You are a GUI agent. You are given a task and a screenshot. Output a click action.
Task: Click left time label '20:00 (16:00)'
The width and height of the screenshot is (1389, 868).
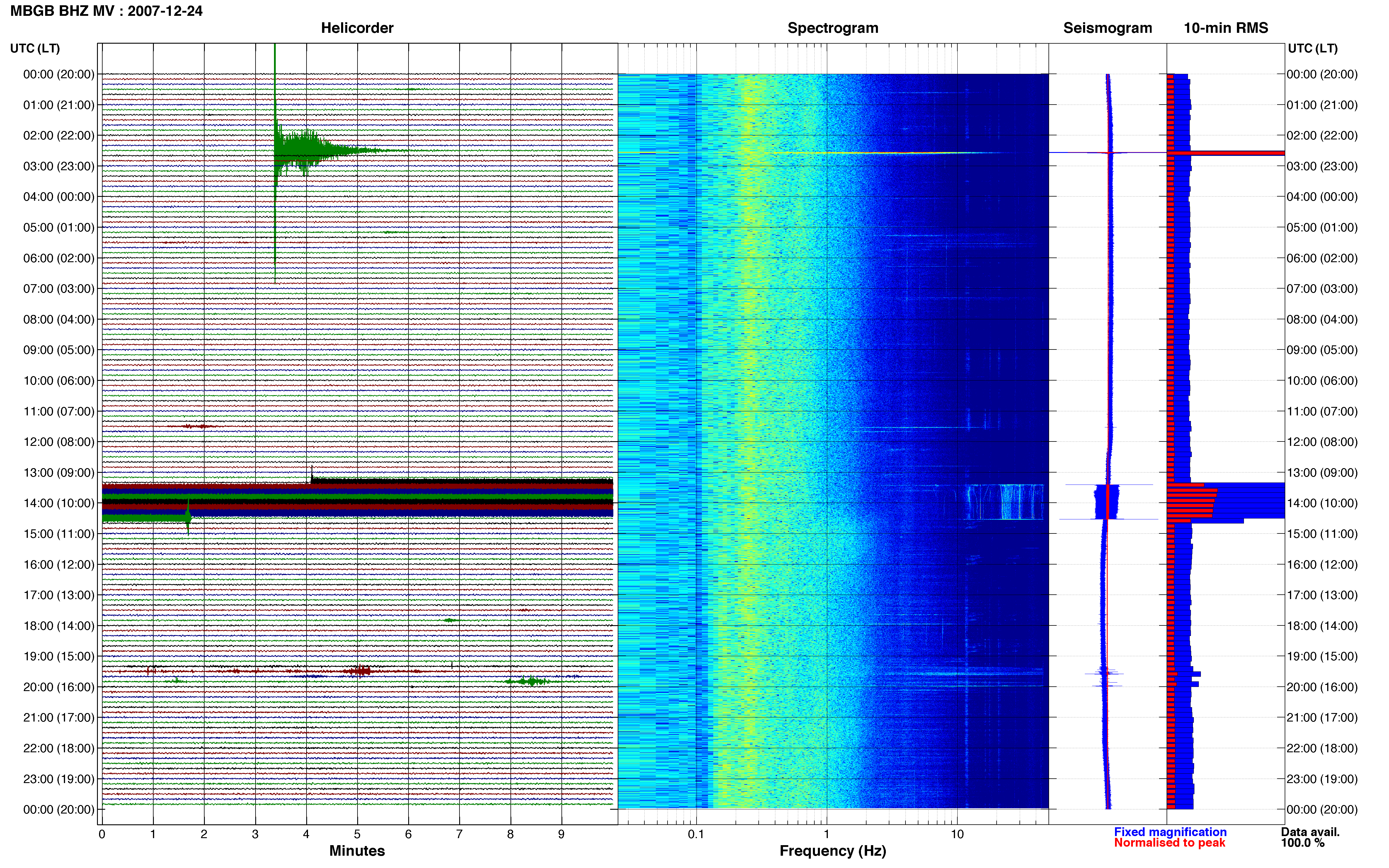point(59,687)
